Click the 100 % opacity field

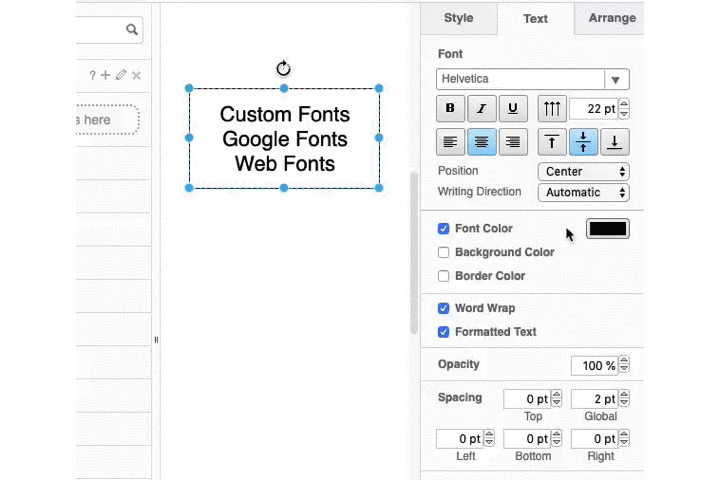pyautogui.click(x=595, y=366)
